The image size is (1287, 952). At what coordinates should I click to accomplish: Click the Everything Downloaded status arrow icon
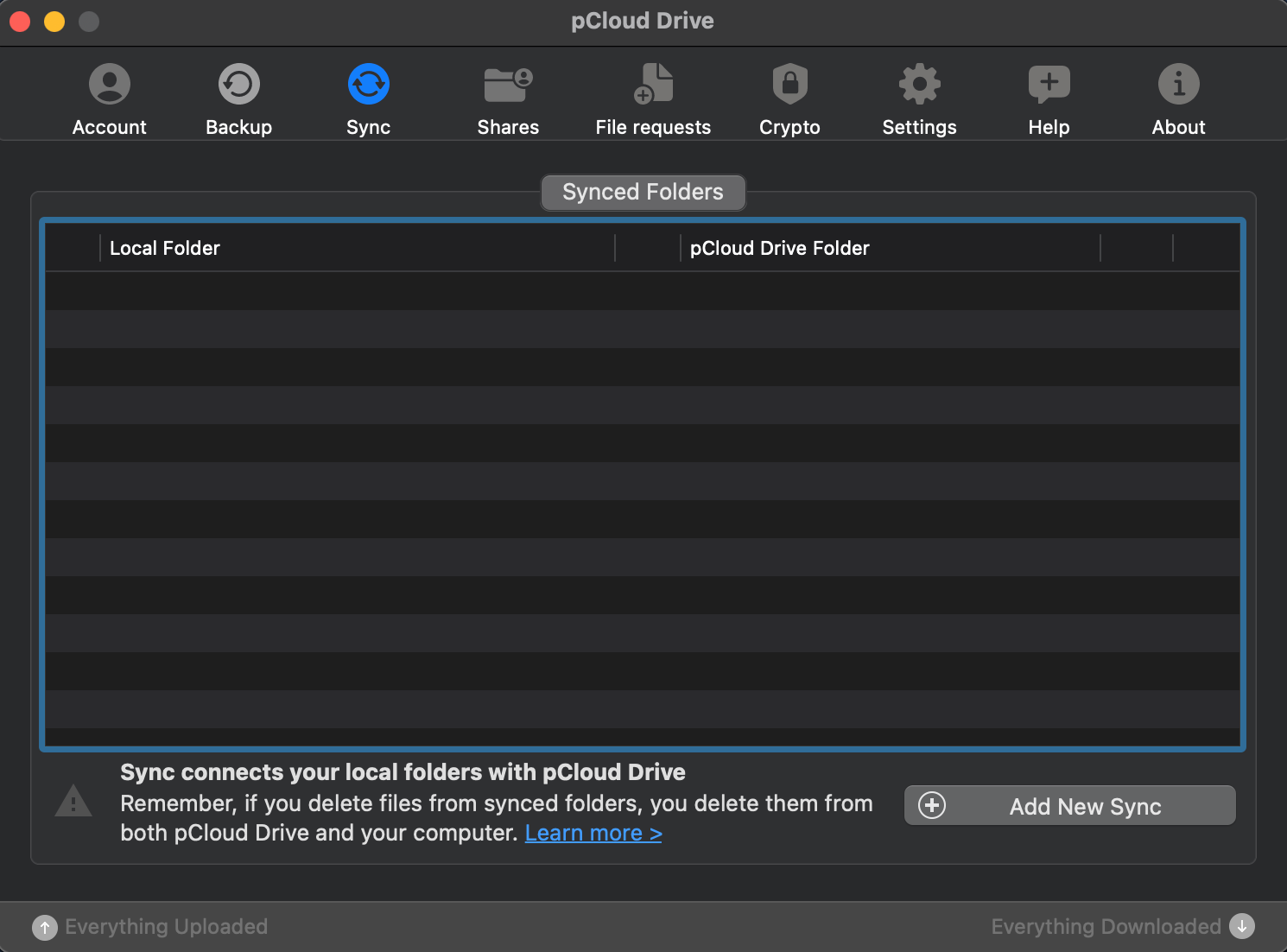1241,926
